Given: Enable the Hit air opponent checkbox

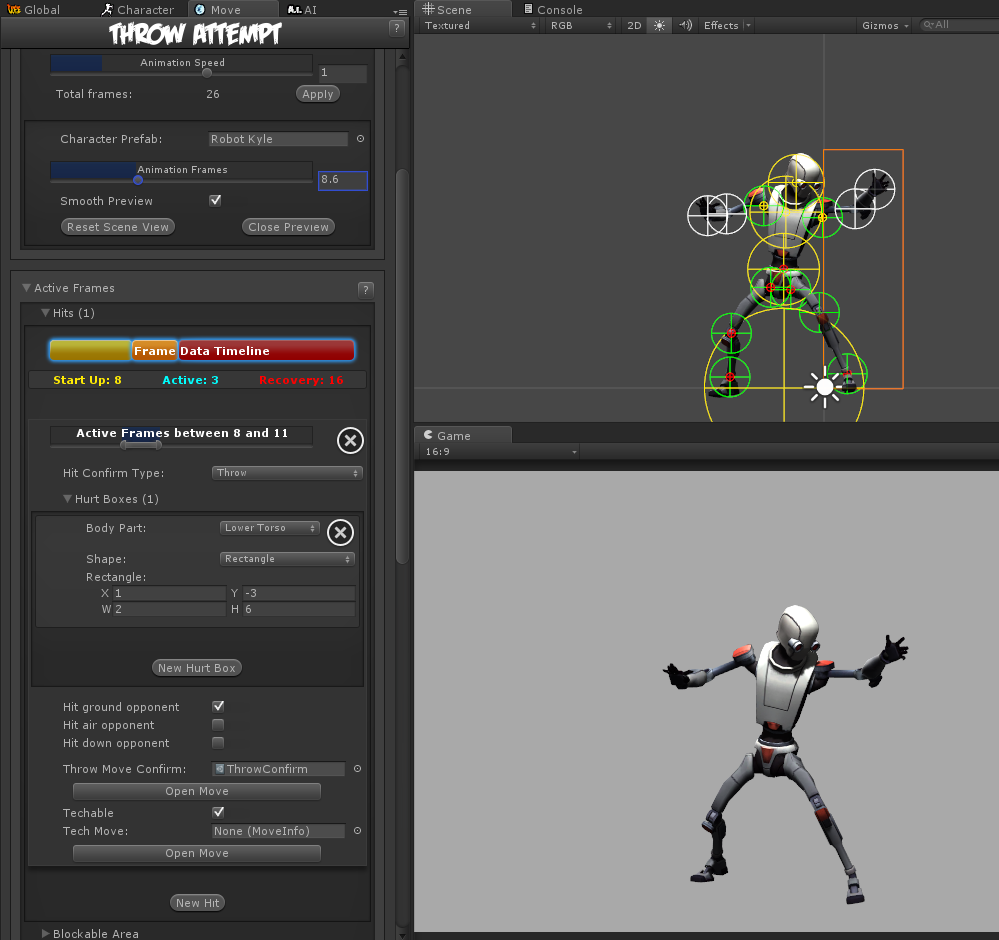Looking at the screenshot, I should 217,724.
